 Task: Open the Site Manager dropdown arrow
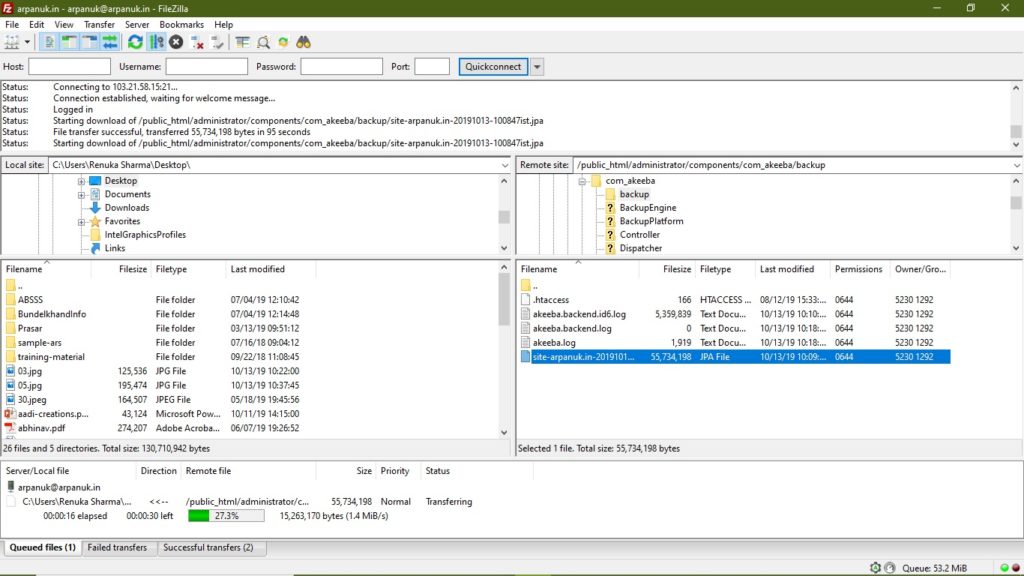27,42
